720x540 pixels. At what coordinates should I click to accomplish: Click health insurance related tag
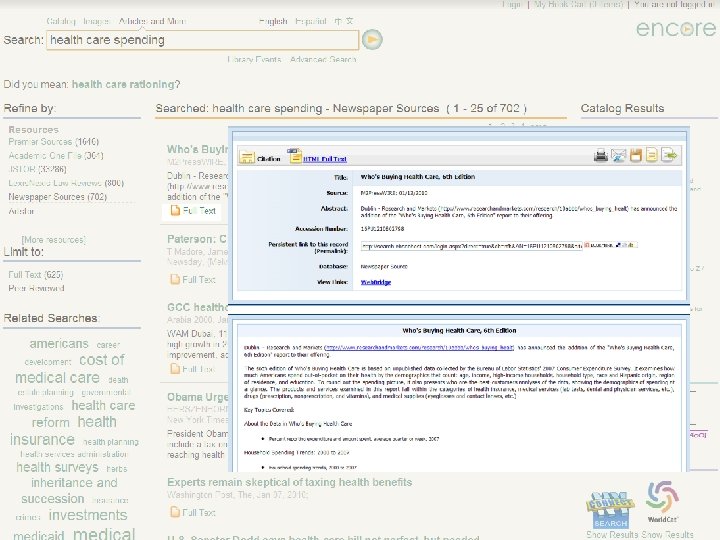coord(63,430)
